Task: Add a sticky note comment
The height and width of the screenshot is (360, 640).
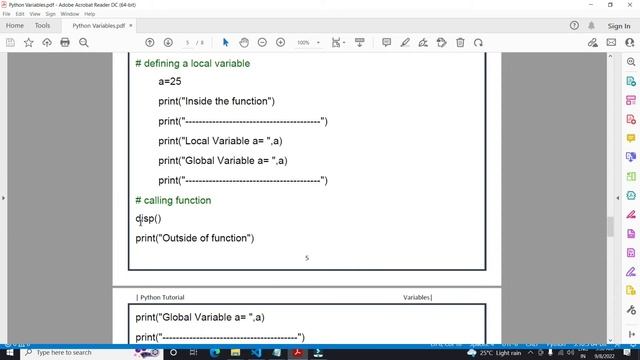Action: point(386,42)
